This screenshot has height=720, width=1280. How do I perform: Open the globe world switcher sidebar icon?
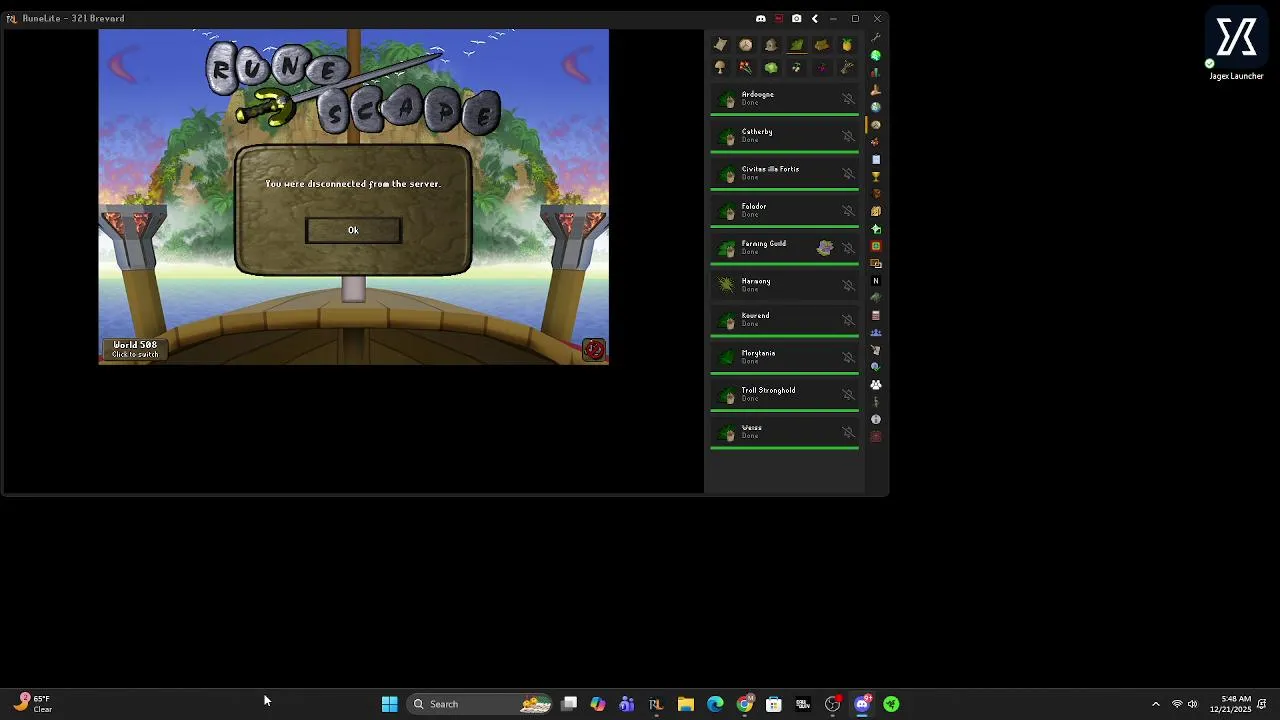876,107
